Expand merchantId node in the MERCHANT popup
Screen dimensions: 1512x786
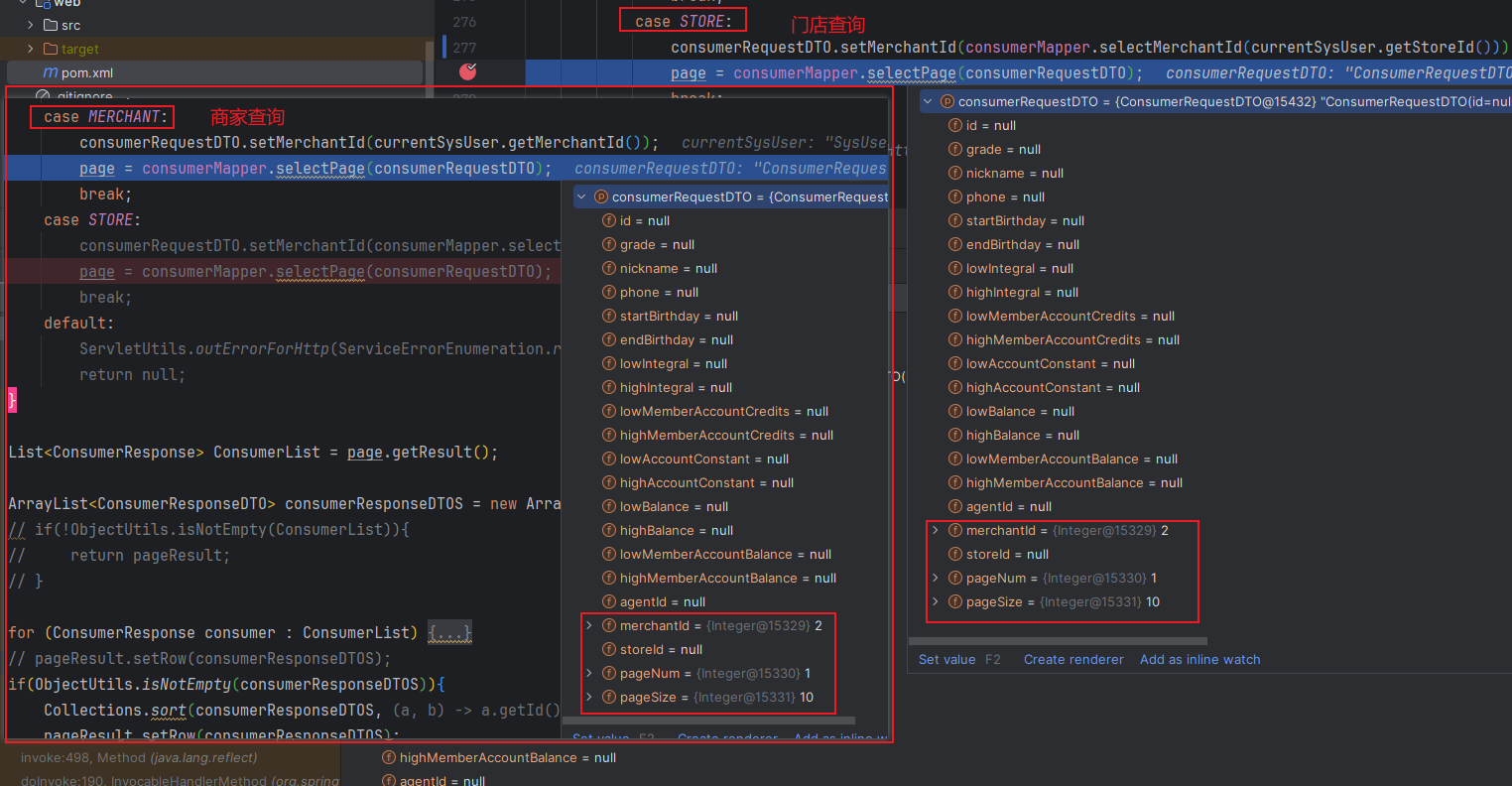pyautogui.click(x=588, y=625)
